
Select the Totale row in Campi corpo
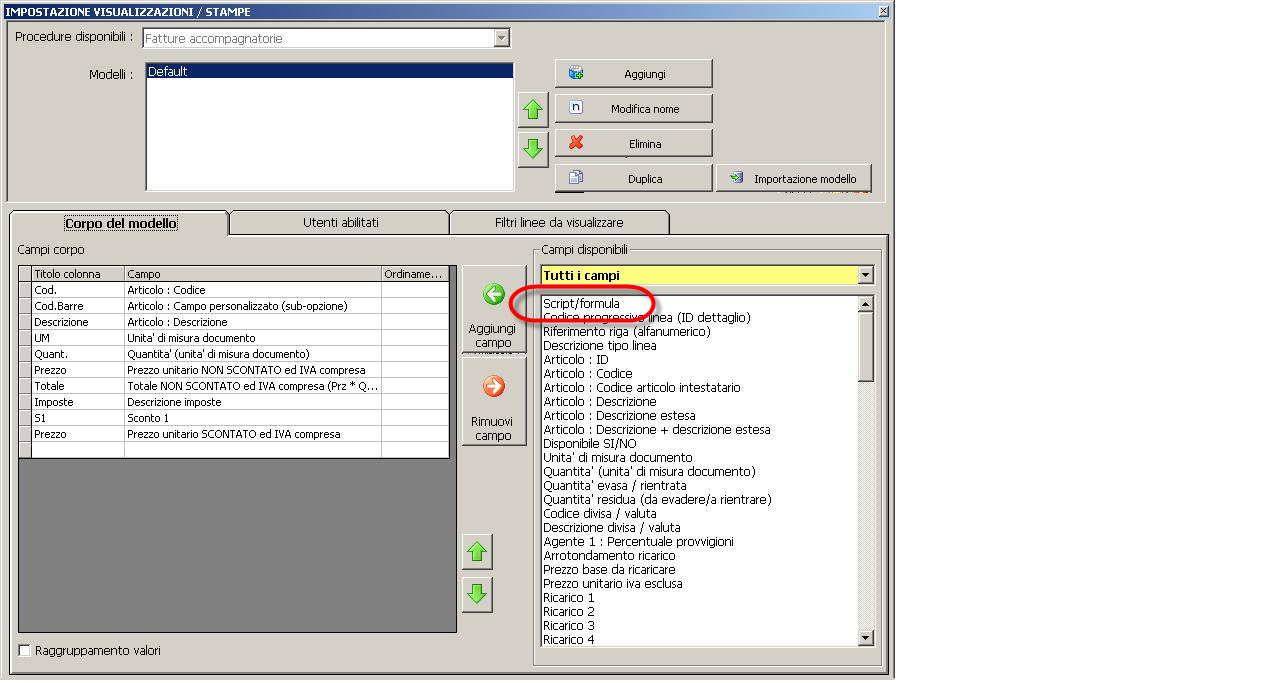point(235,386)
